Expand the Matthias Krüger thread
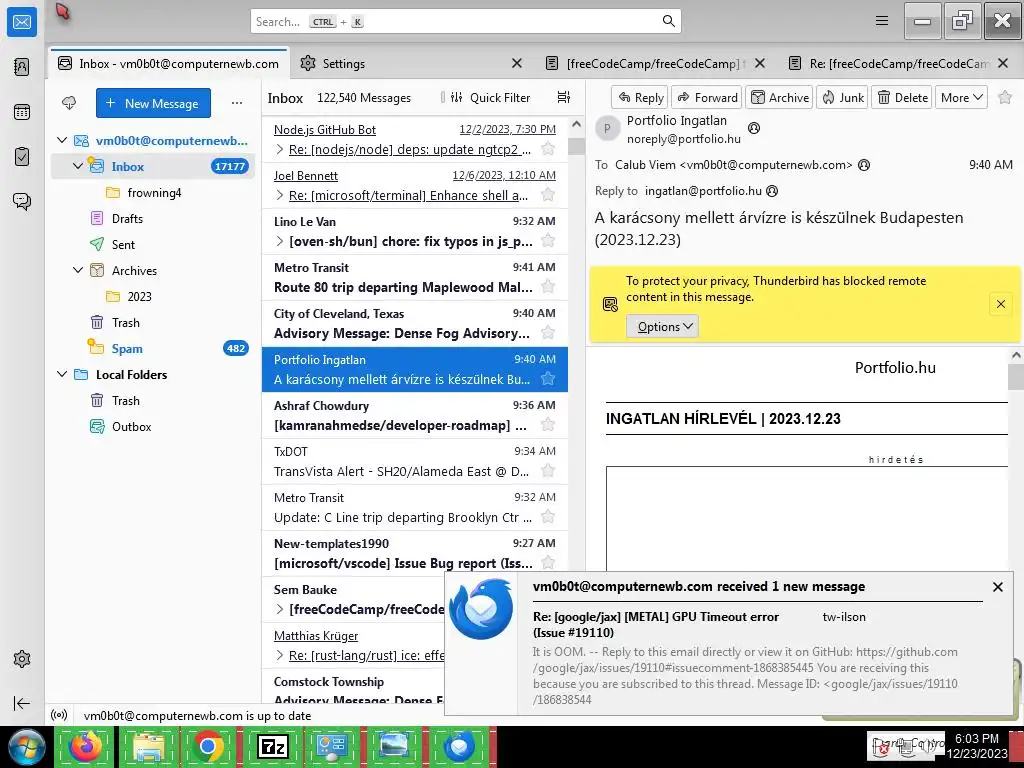Viewport: 1024px width, 768px height. click(x=280, y=655)
